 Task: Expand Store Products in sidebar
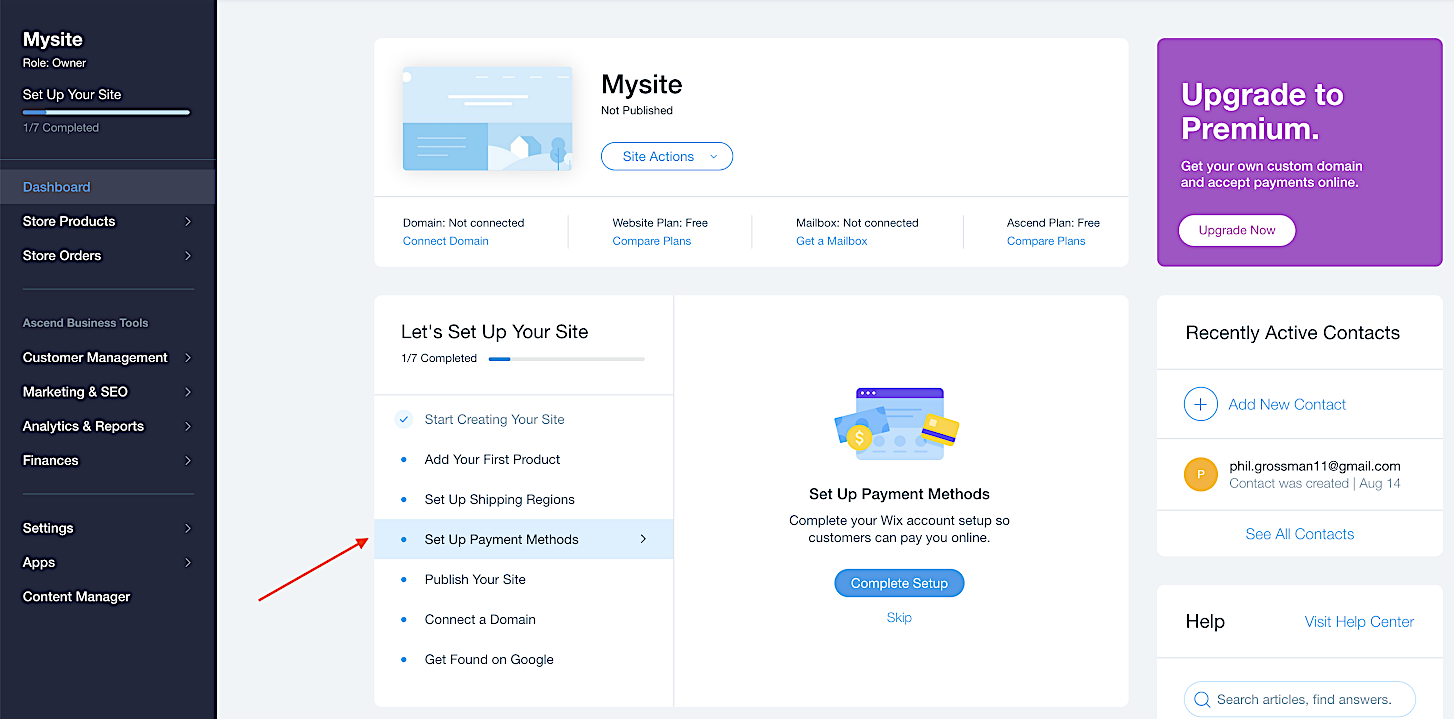click(x=107, y=221)
